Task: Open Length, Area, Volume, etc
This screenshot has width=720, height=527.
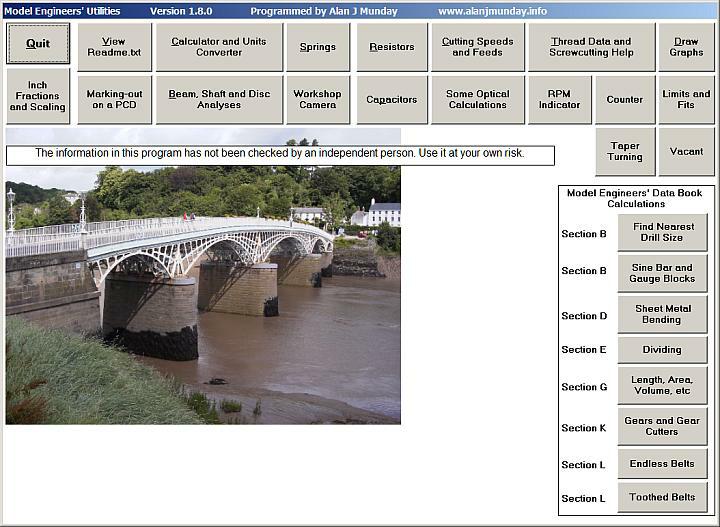Action: point(662,385)
